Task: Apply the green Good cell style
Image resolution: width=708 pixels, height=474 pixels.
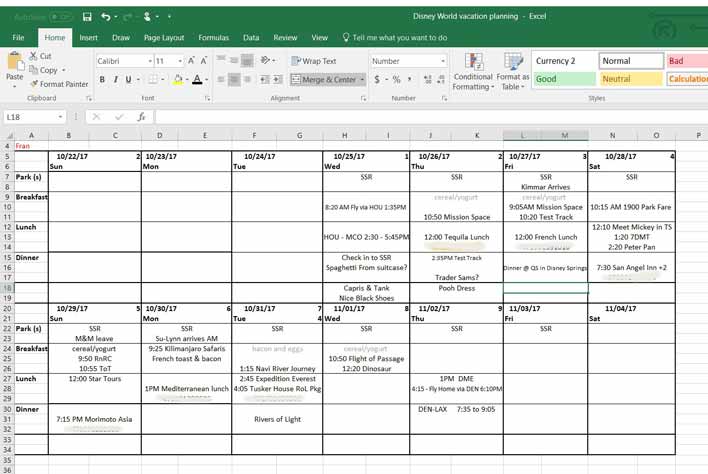Action: (564, 79)
